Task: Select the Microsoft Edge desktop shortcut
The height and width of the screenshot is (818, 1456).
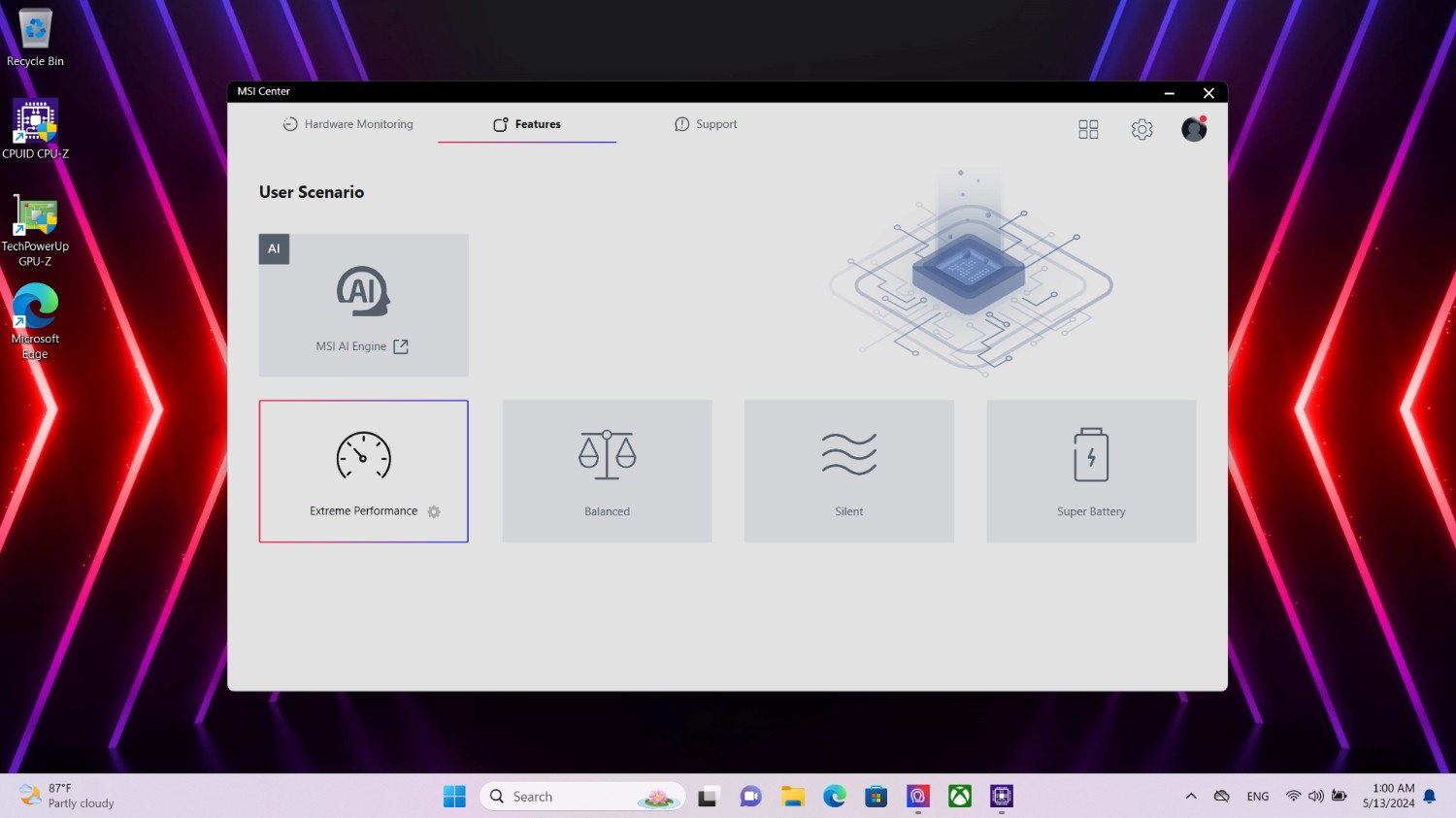Action: pos(35,321)
